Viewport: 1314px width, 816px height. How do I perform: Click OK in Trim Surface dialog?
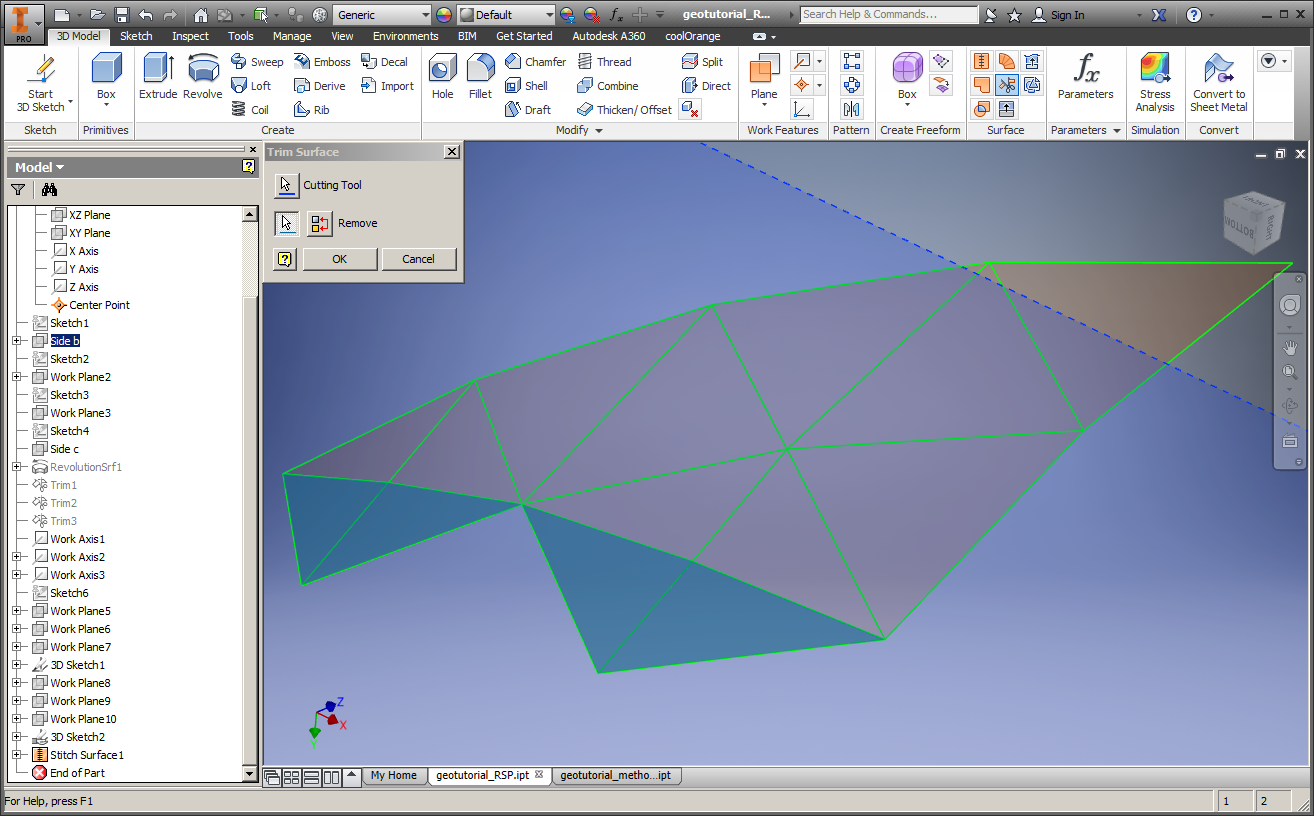click(x=340, y=259)
